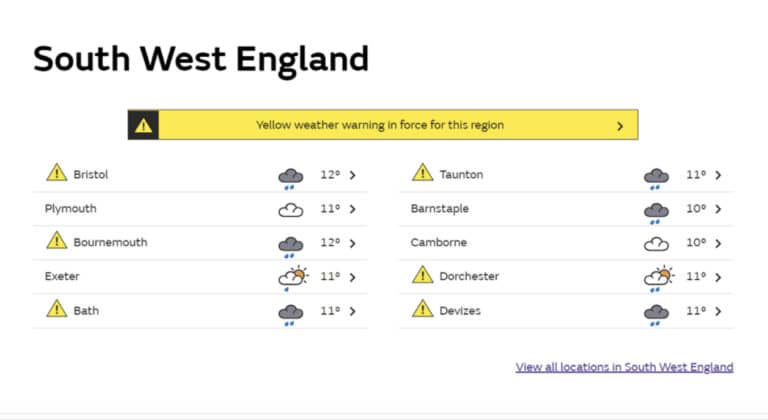768x420 pixels.
Task: Open the Plymouth forecast link
Action: point(71,209)
